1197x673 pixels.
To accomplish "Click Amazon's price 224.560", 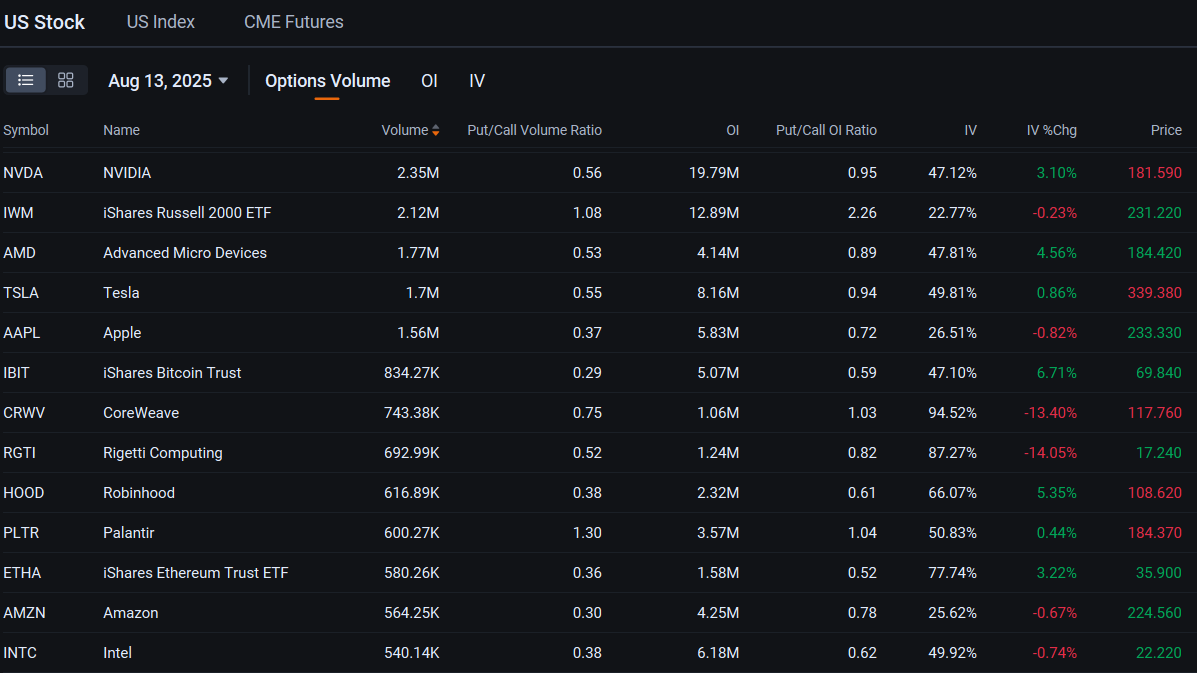I will pyautogui.click(x=1154, y=613).
